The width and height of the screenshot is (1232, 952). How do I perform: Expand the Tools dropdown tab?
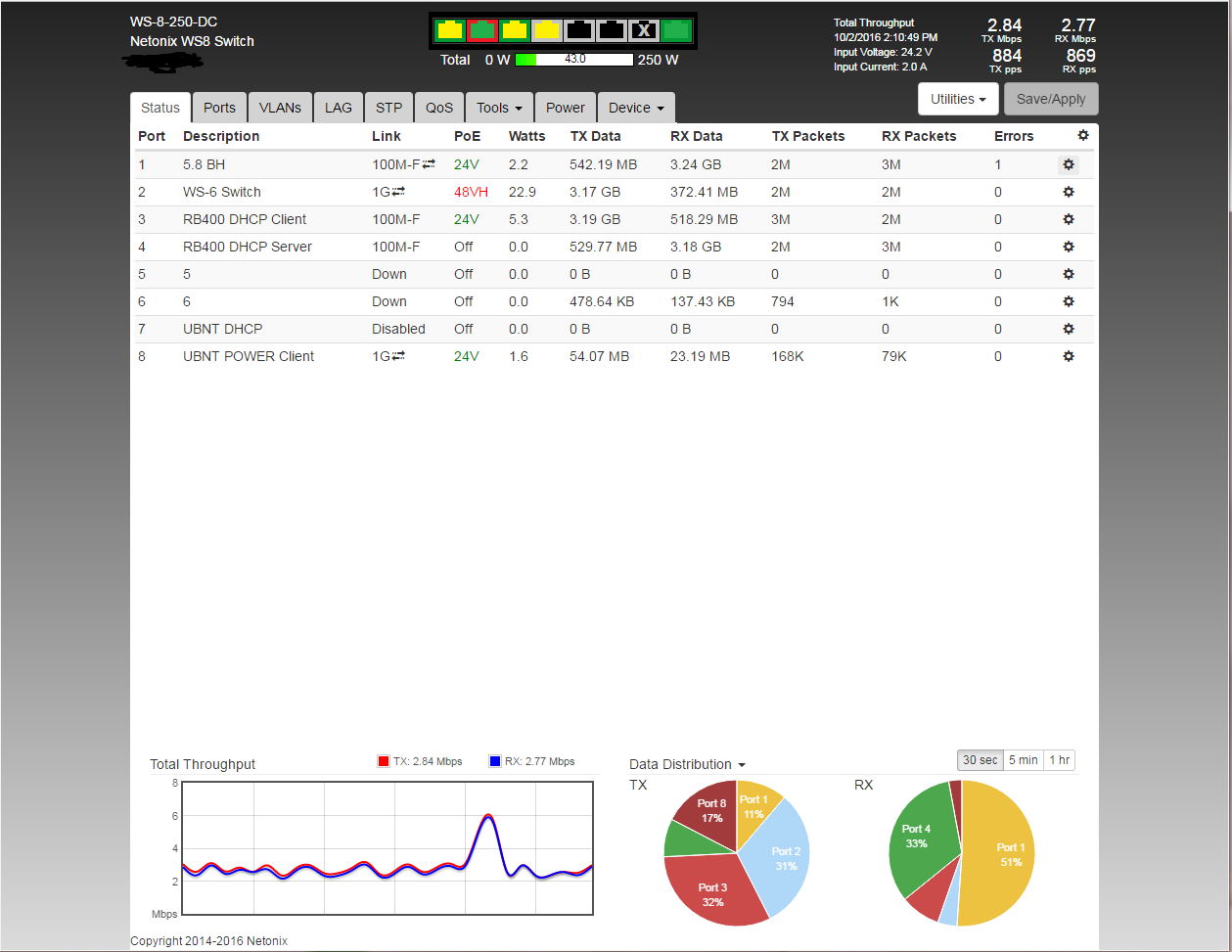click(x=499, y=108)
